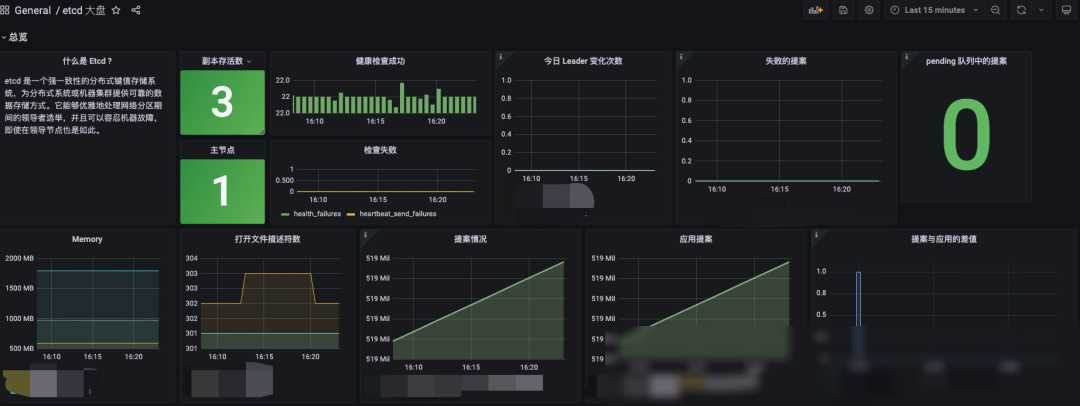Collapse the 总览 row
The width and height of the screenshot is (1080, 406).
coord(15,37)
